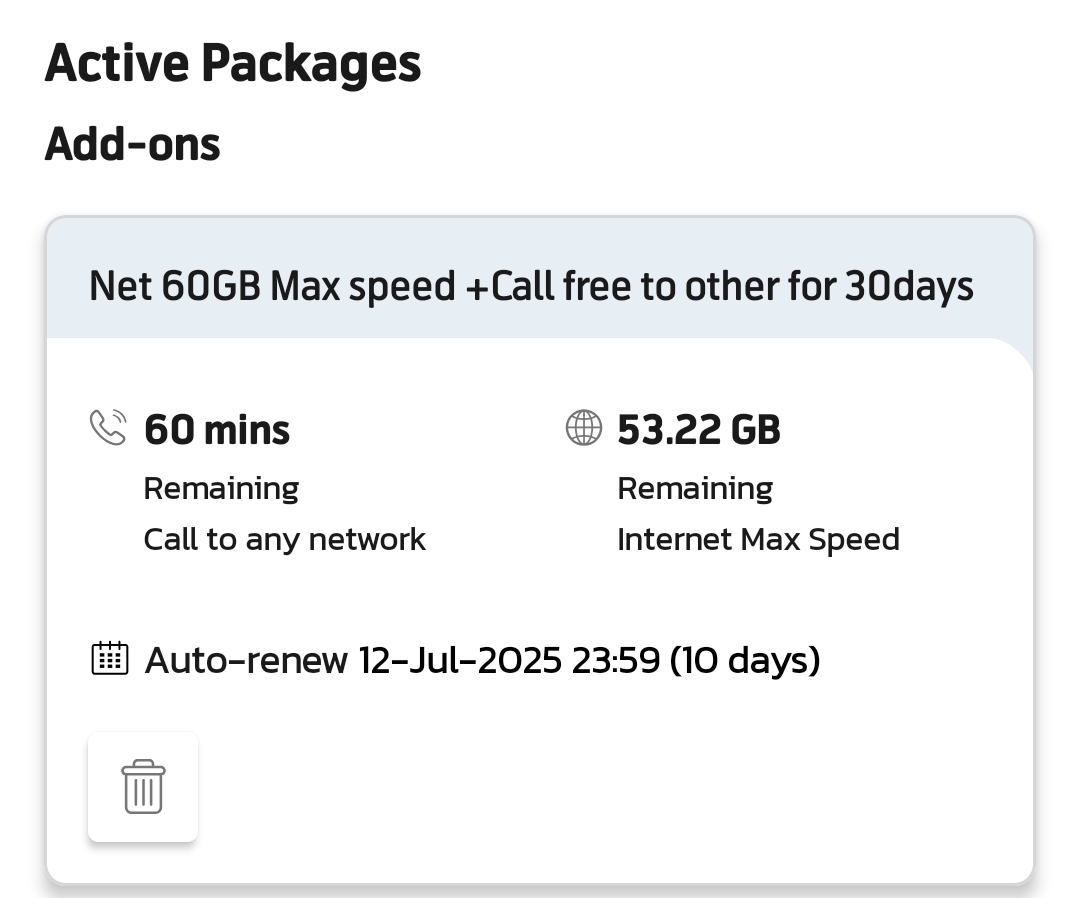The image size is (1080, 898).
Task: Select the Active Packages heading
Action: (233, 63)
